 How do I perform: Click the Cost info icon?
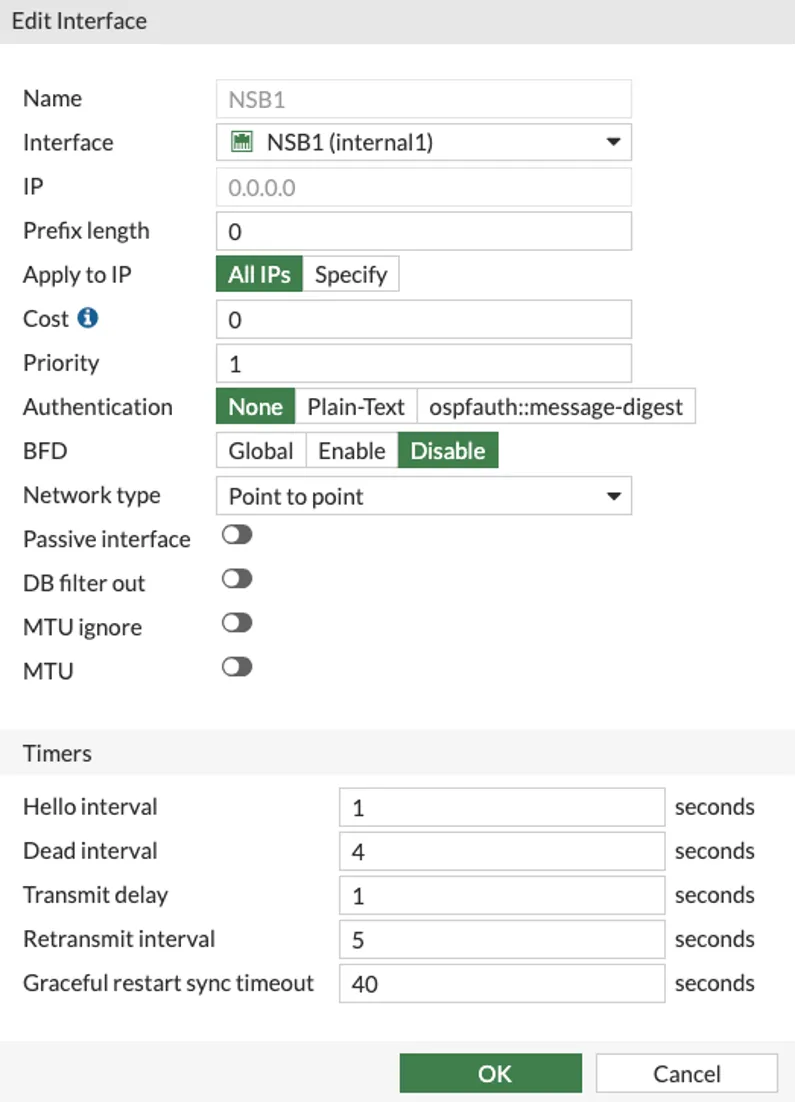click(x=88, y=318)
